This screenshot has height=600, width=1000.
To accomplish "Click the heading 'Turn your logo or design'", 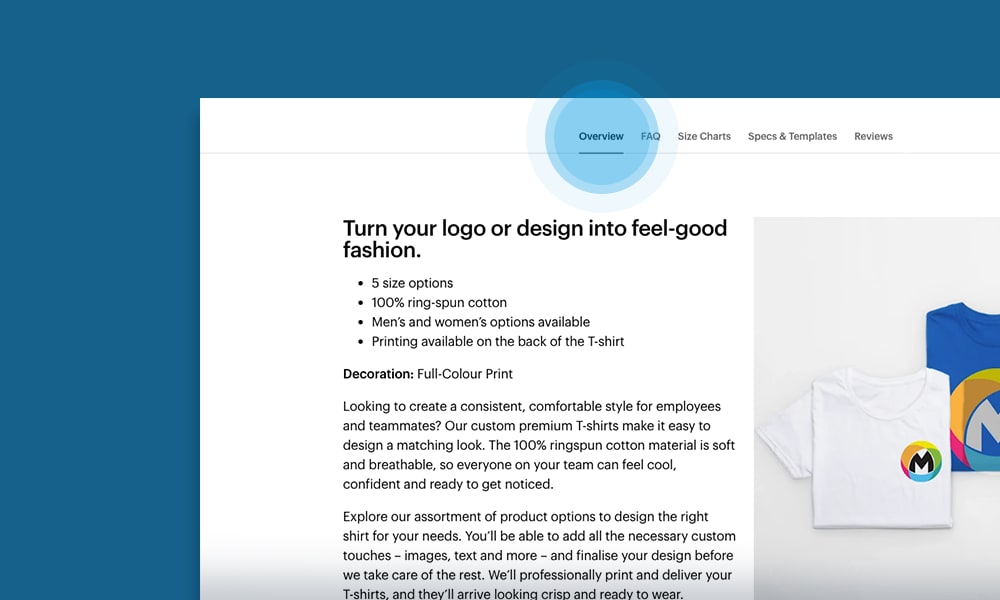I will (534, 238).
